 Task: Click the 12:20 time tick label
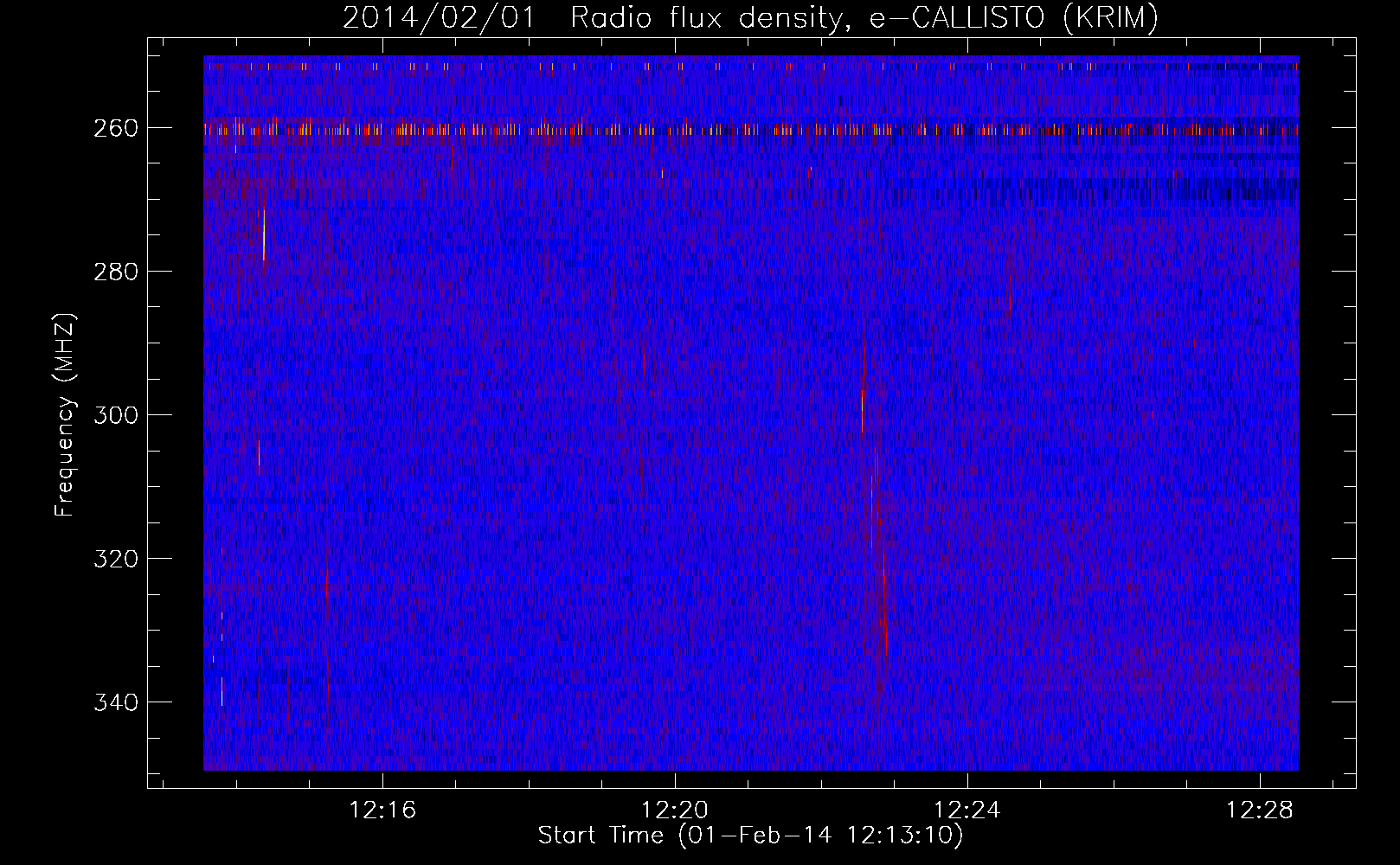point(675,811)
